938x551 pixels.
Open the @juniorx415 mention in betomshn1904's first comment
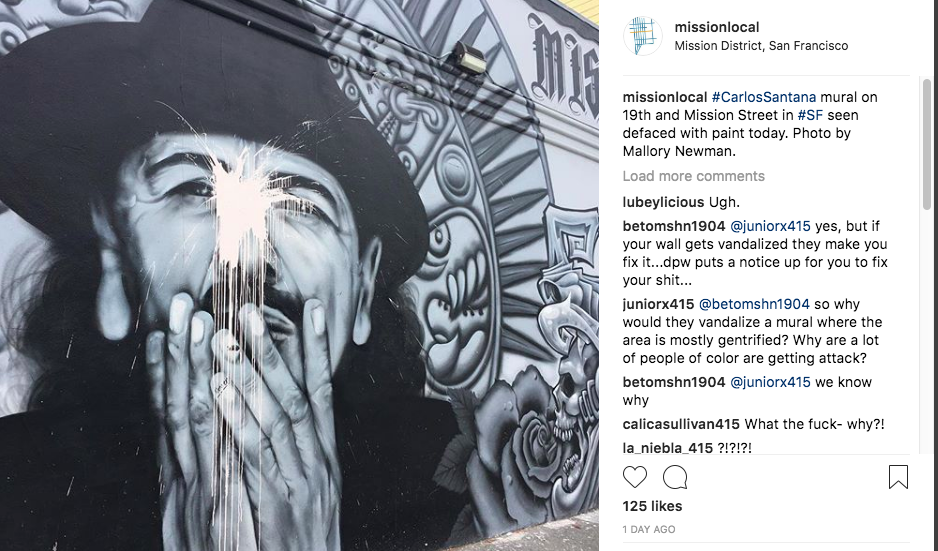pos(770,226)
